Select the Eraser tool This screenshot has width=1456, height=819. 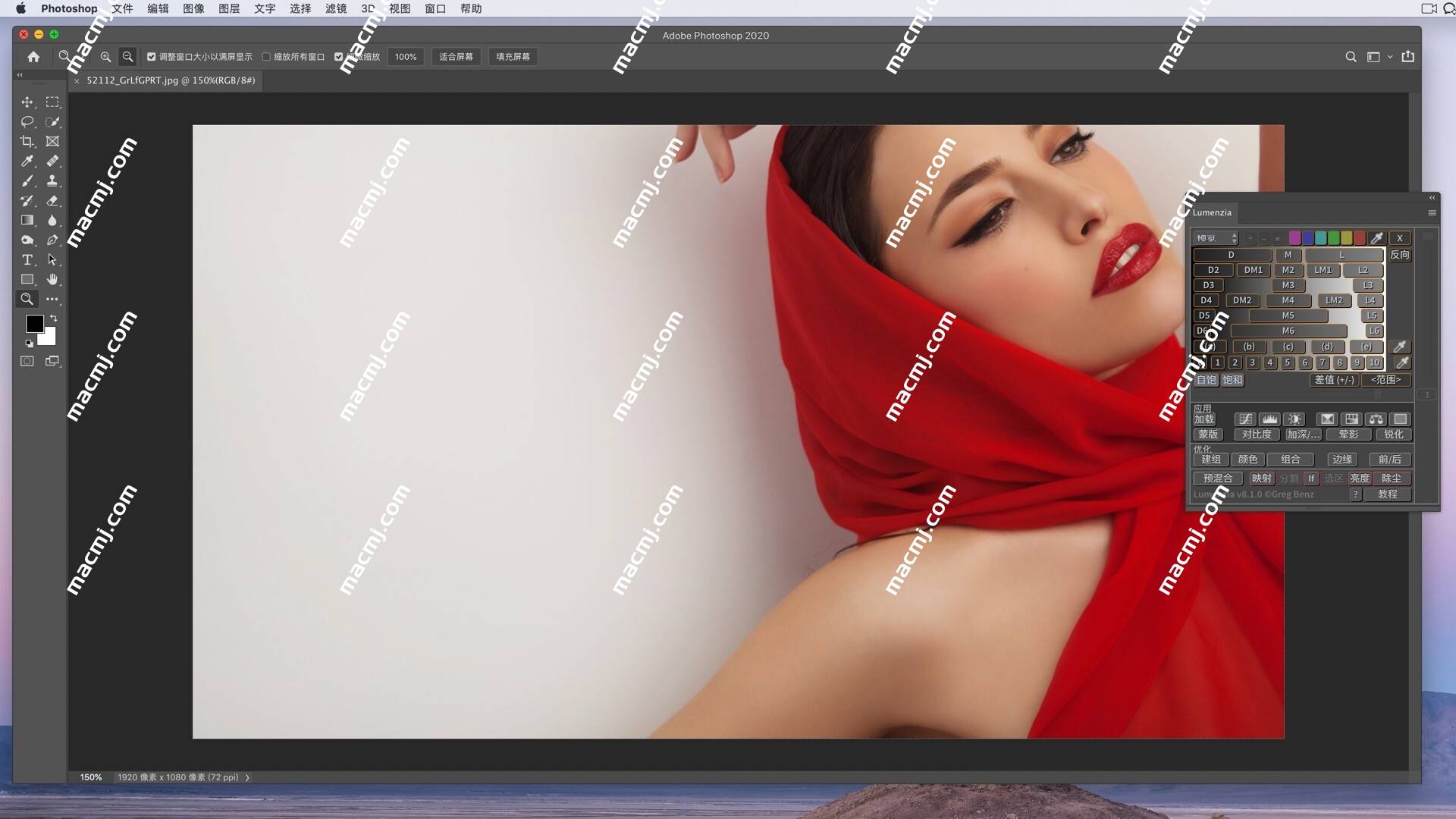pos(52,201)
